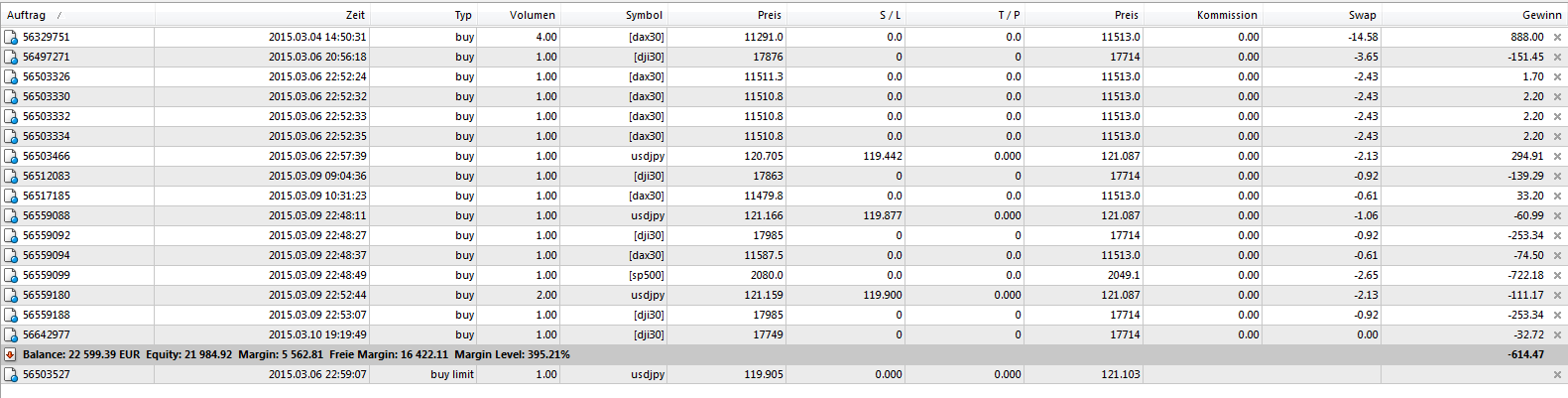Image resolution: width=1568 pixels, height=398 pixels.
Task: Click the balance summary row icon
Action: 10,354
